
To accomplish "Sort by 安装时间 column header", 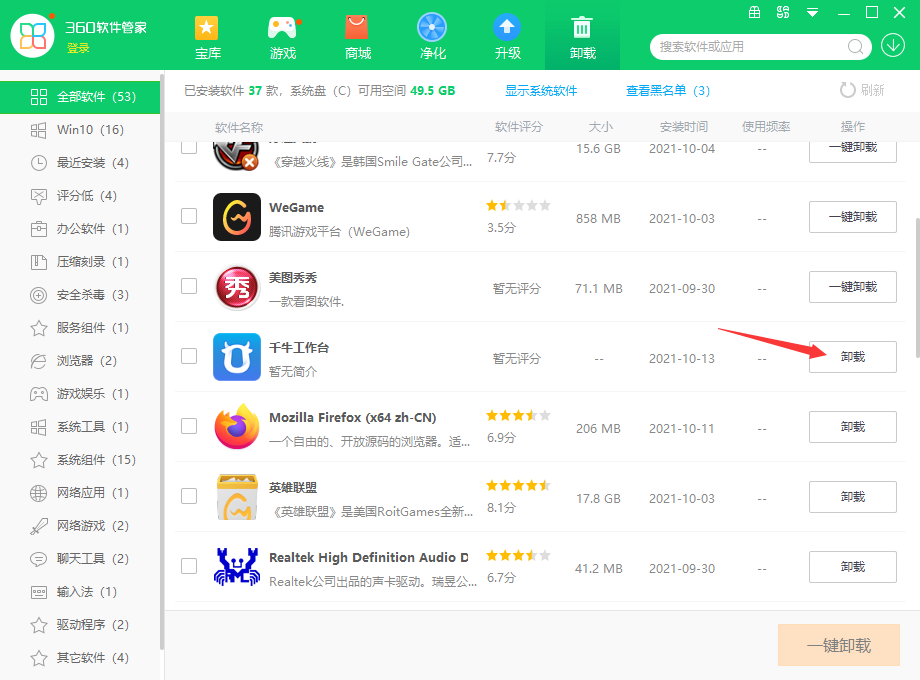I will (684, 127).
